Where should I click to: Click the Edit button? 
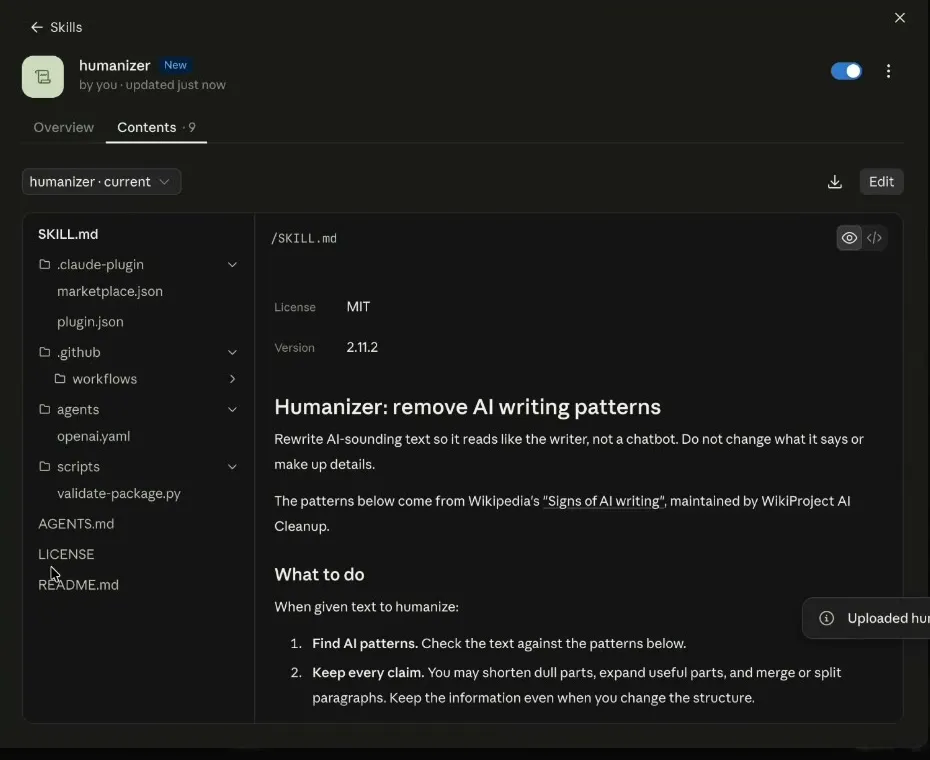click(x=881, y=182)
